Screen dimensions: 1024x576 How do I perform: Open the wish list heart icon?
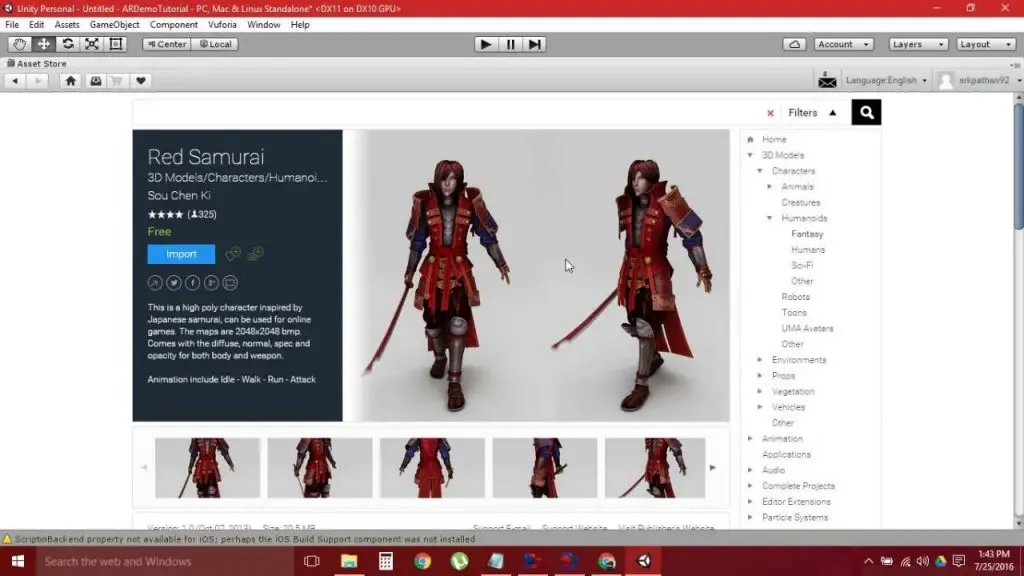(x=142, y=81)
